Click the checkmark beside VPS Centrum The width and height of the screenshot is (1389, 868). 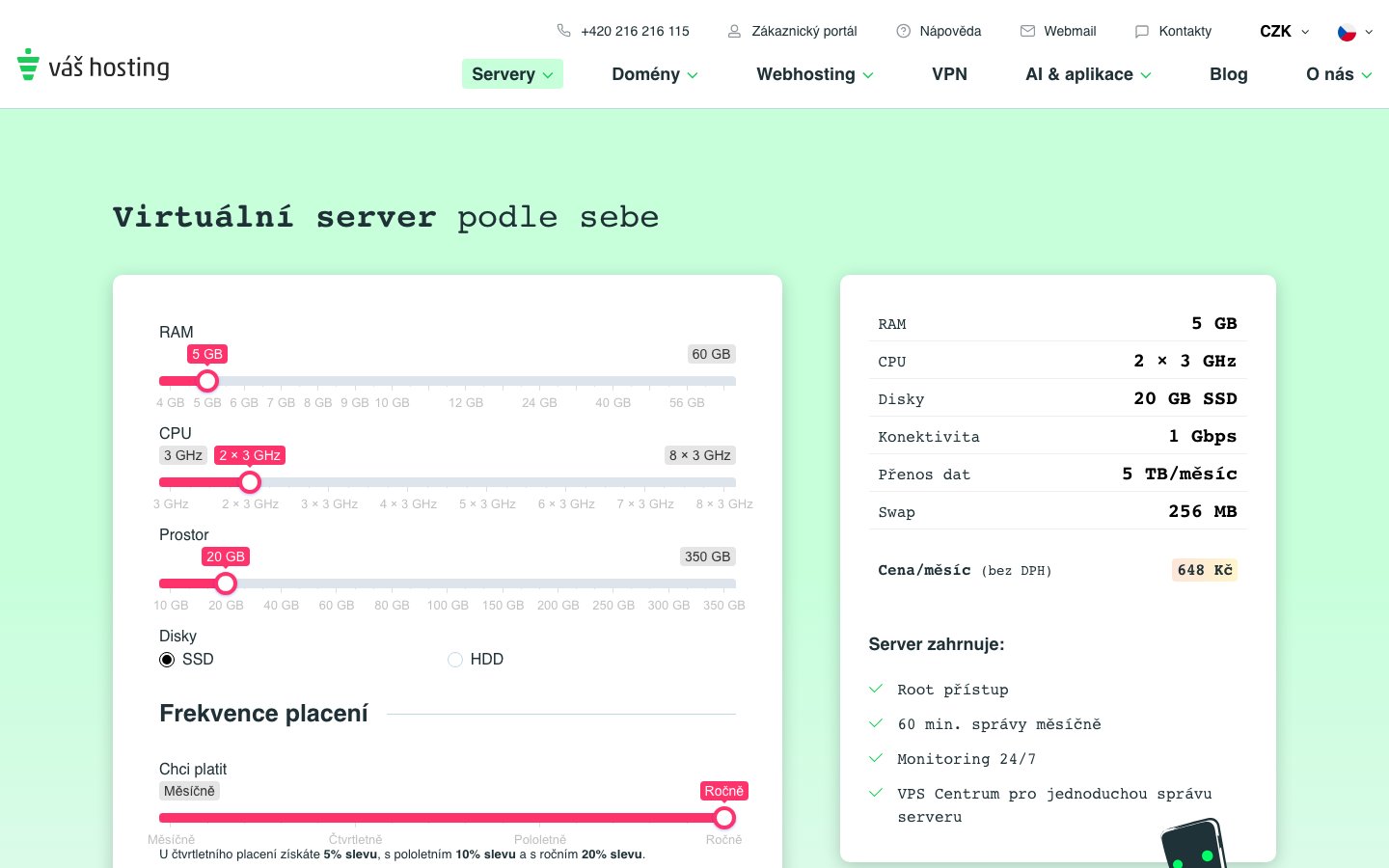(876, 793)
